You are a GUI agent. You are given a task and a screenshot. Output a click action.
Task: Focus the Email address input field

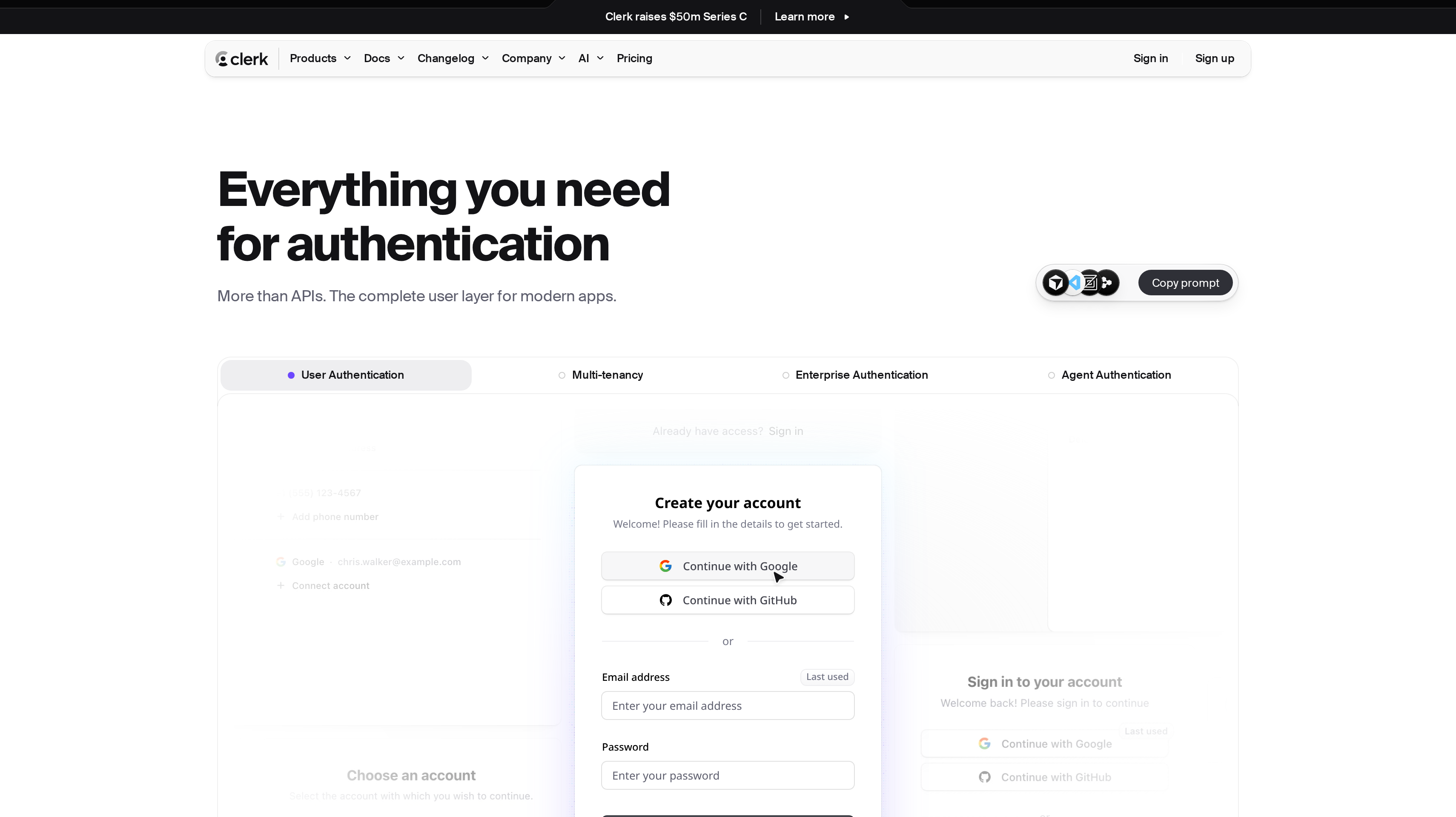point(728,706)
